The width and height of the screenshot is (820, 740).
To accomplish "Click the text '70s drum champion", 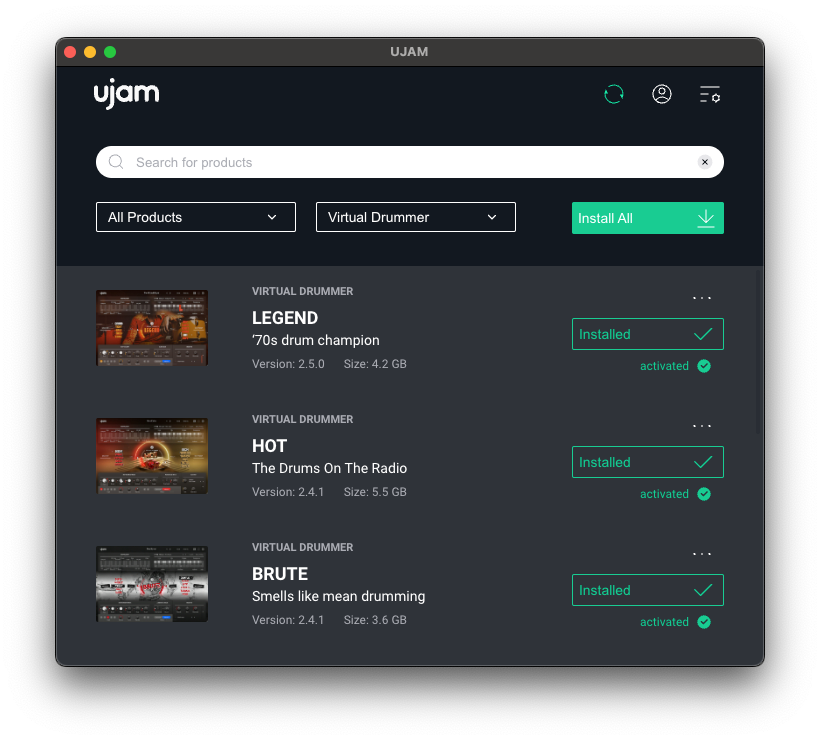I will [316, 340].
